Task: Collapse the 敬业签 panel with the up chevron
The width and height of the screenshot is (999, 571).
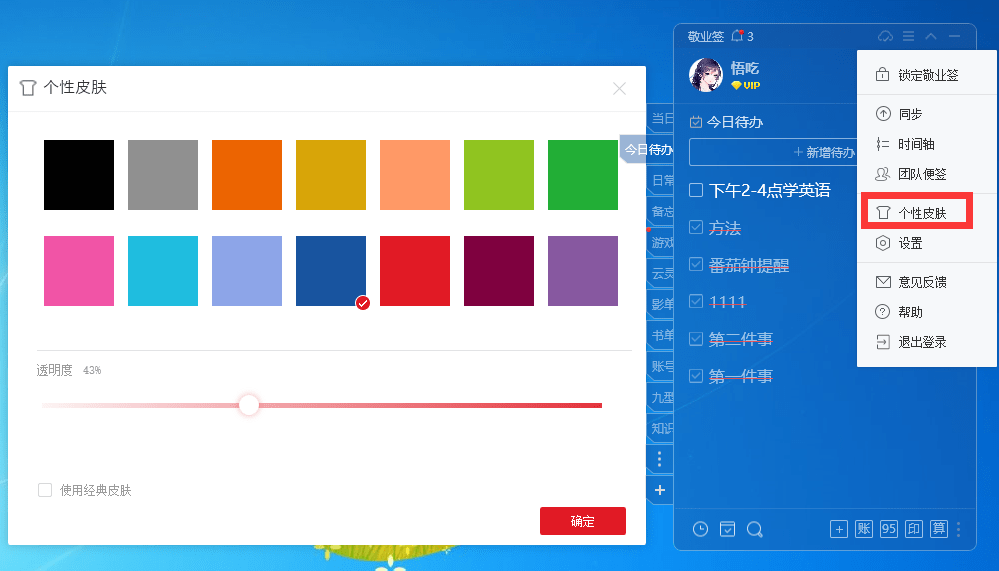Action: [931, 36]
